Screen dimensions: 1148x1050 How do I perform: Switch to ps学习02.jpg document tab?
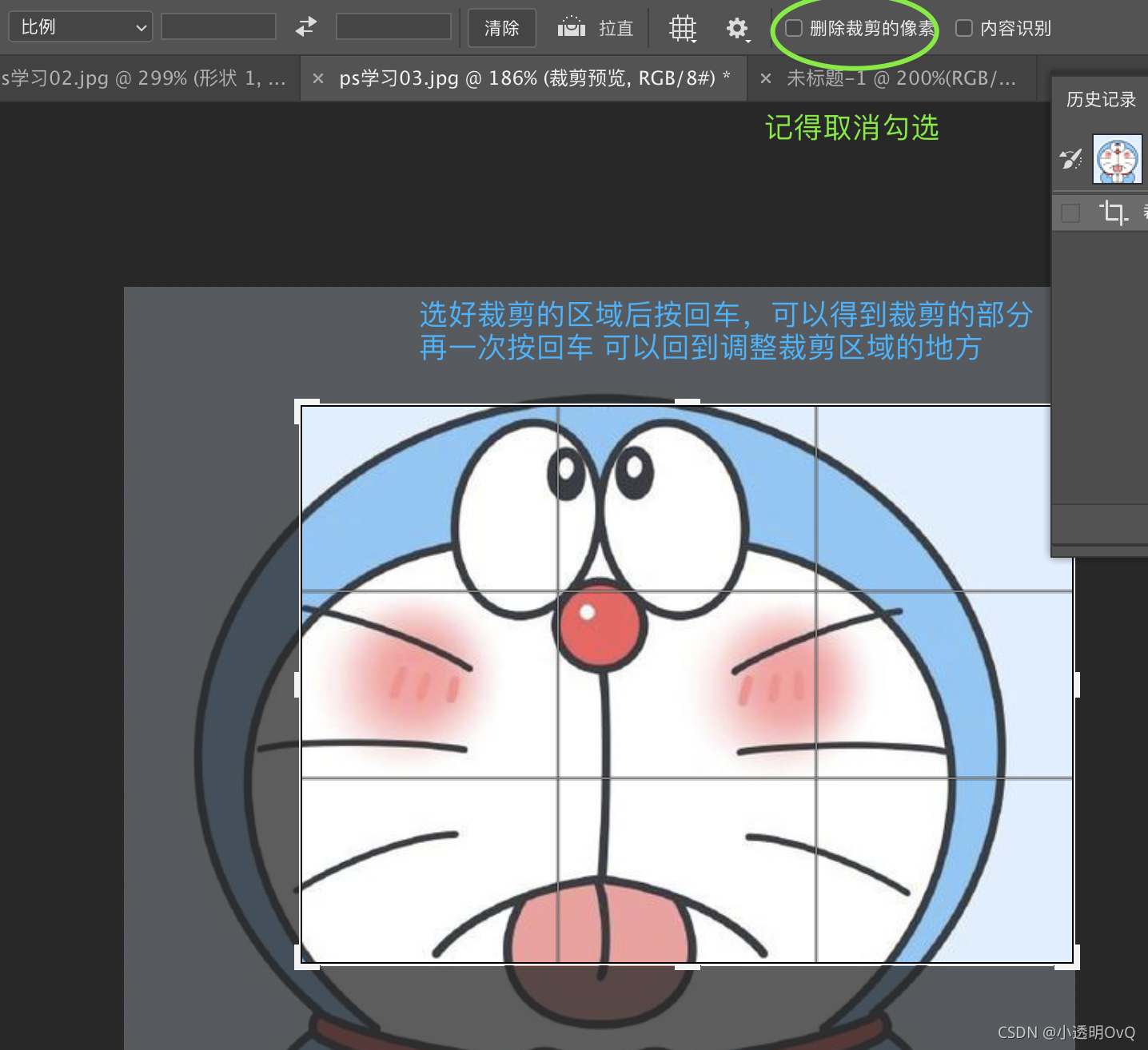point(144,78)
